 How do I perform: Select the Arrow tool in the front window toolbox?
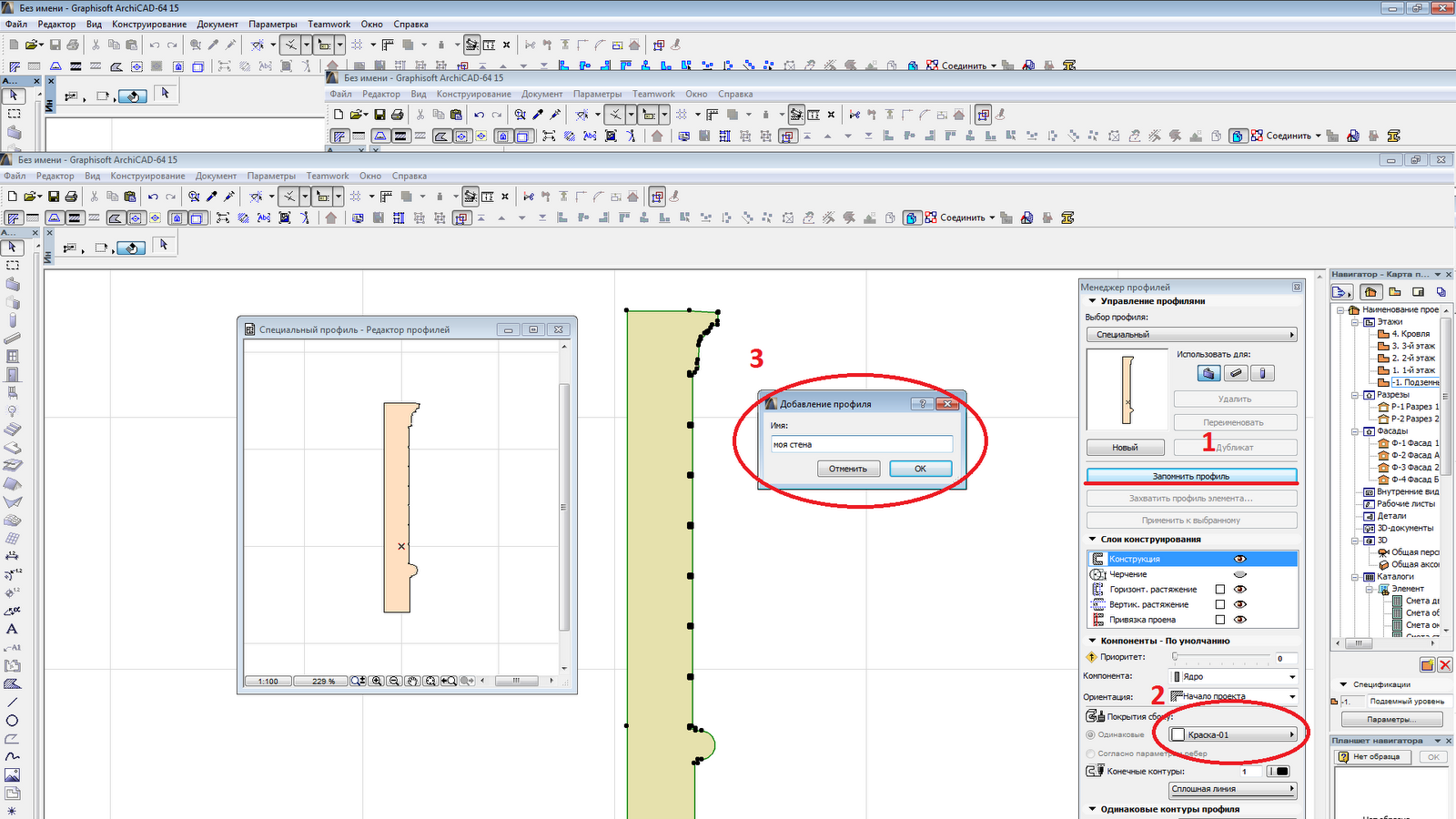(13, 248)
